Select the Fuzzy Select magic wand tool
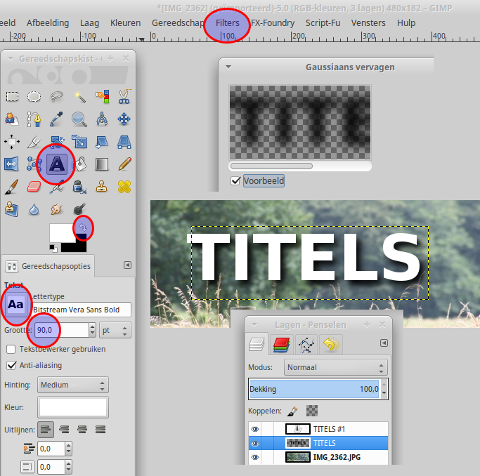 [79, 97]
